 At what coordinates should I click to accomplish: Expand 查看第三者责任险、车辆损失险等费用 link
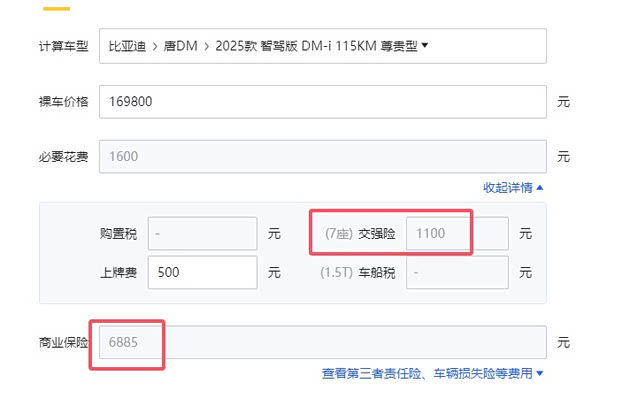[432, 373]
